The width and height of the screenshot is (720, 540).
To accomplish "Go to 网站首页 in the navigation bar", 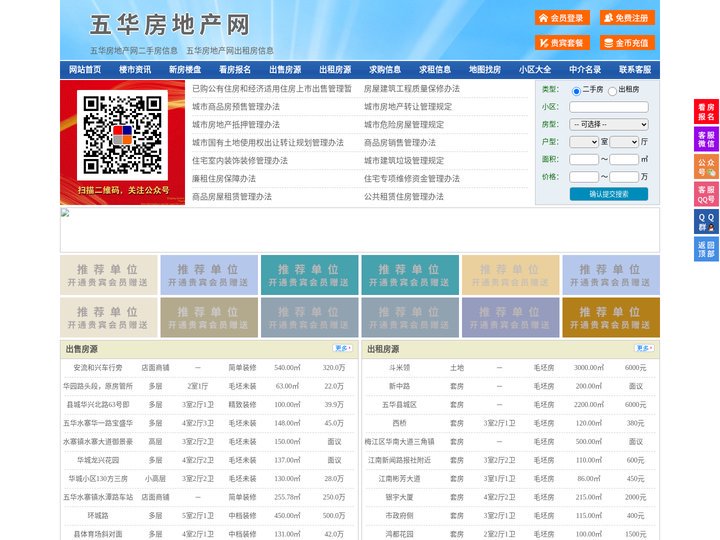I will coord(85,70).
